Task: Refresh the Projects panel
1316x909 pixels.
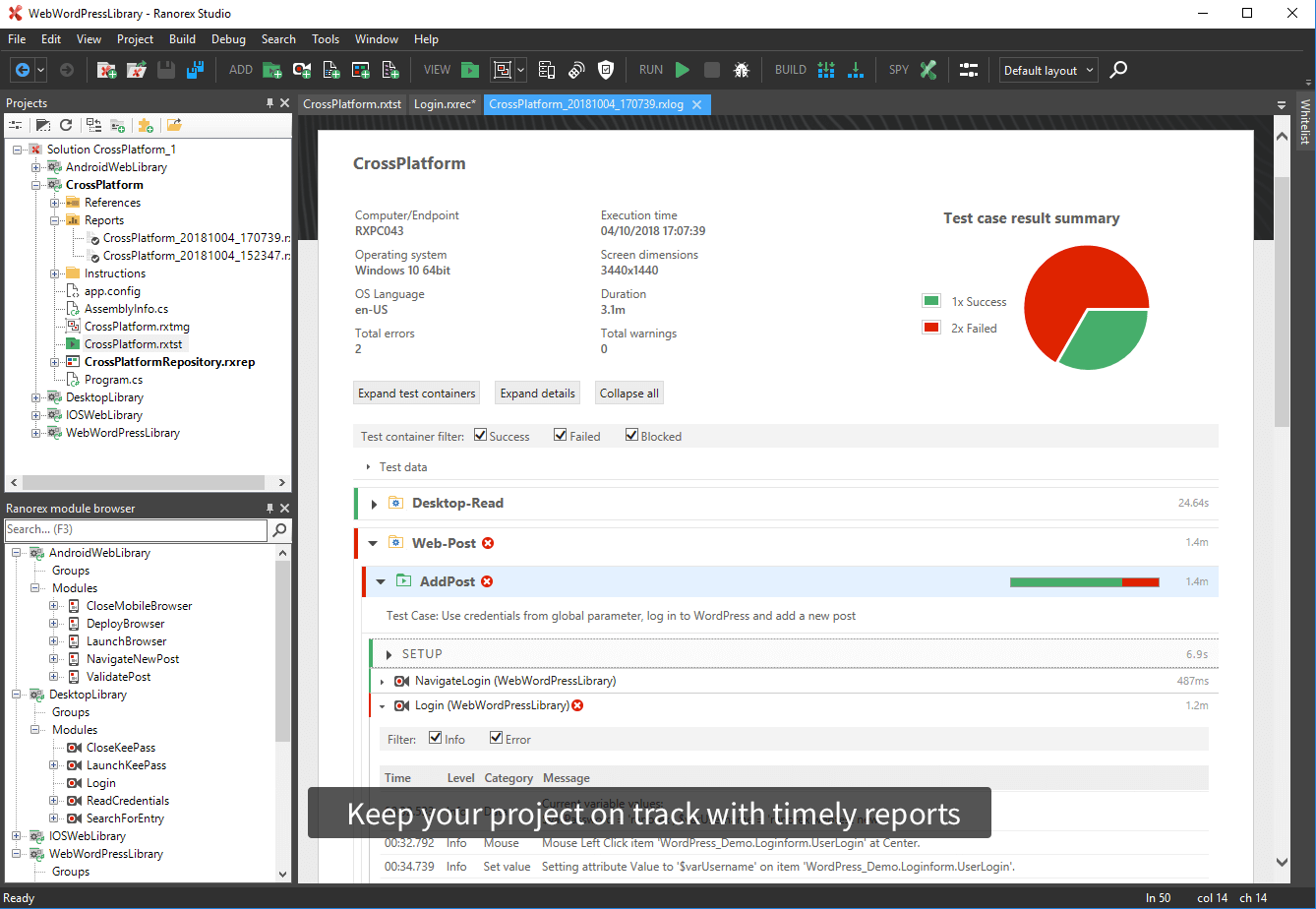Action: point(66,125)
